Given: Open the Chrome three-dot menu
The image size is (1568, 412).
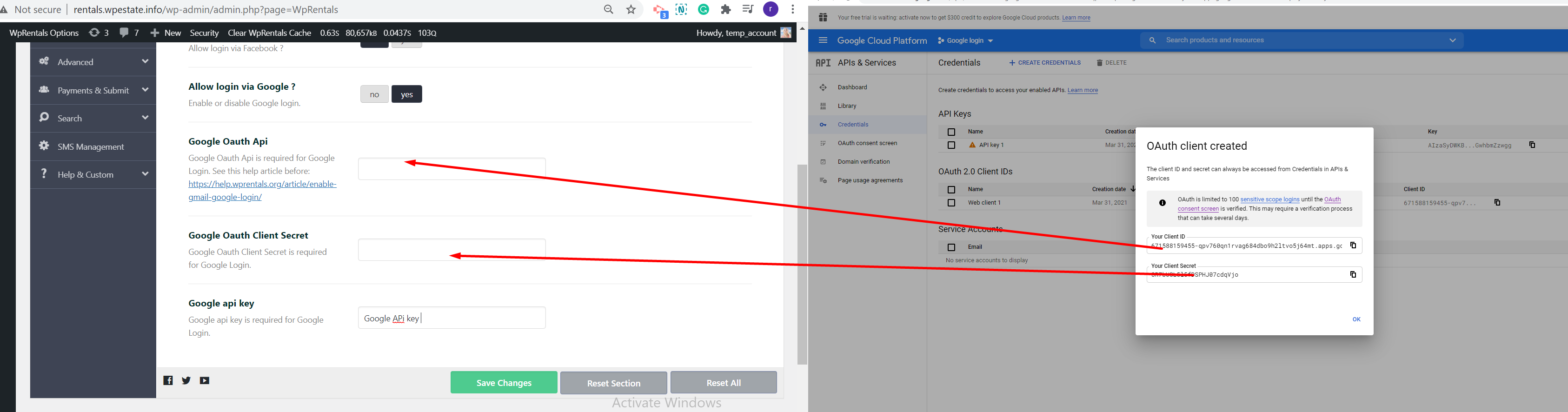Looking at the screenshot, I should [792, 10].
